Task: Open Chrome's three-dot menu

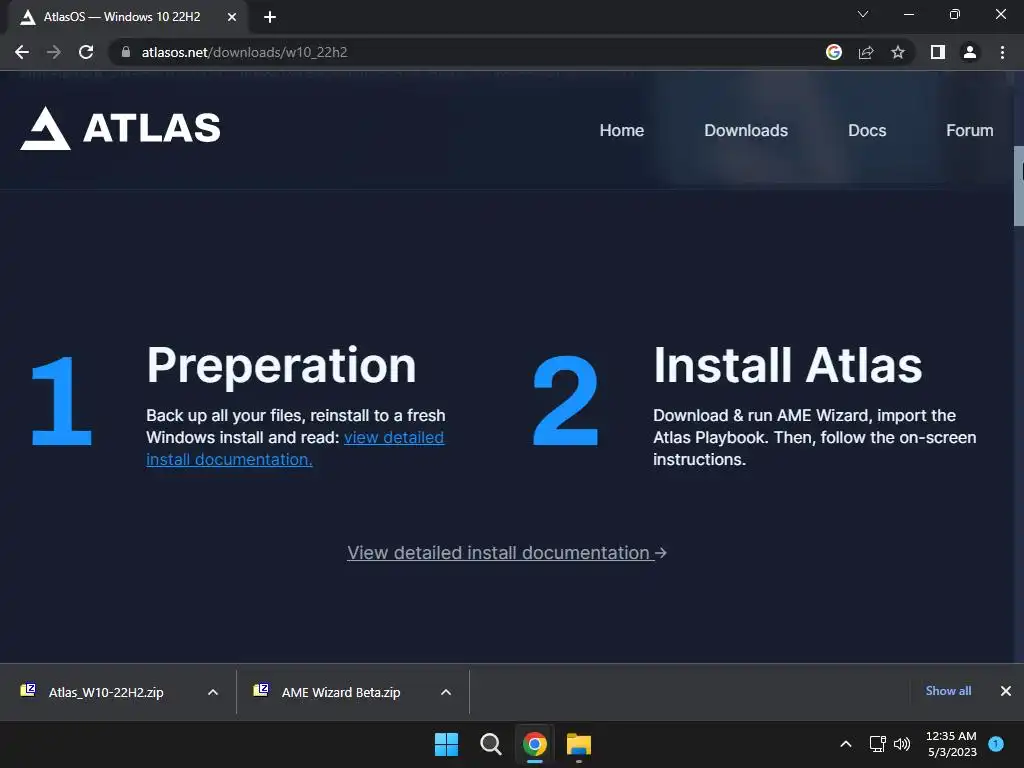Action: (1002, 52)
